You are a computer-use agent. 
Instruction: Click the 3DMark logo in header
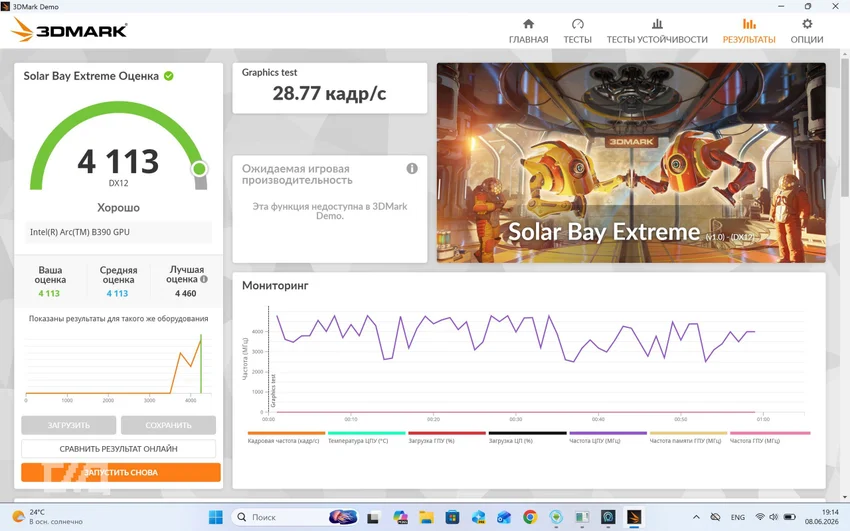point(69,29)
